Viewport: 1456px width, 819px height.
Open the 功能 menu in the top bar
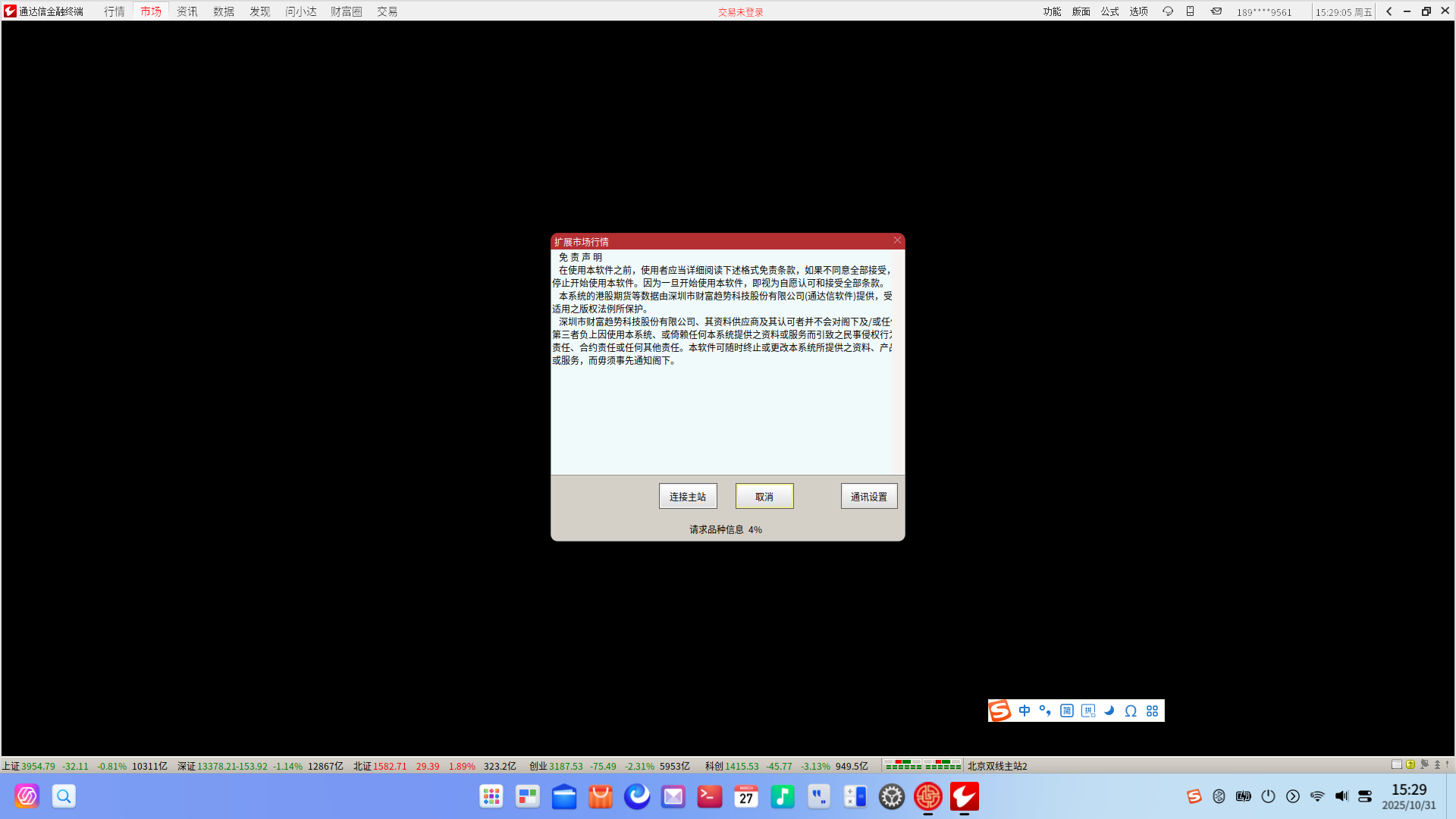pyautogui.click(x=1052, y=11)
